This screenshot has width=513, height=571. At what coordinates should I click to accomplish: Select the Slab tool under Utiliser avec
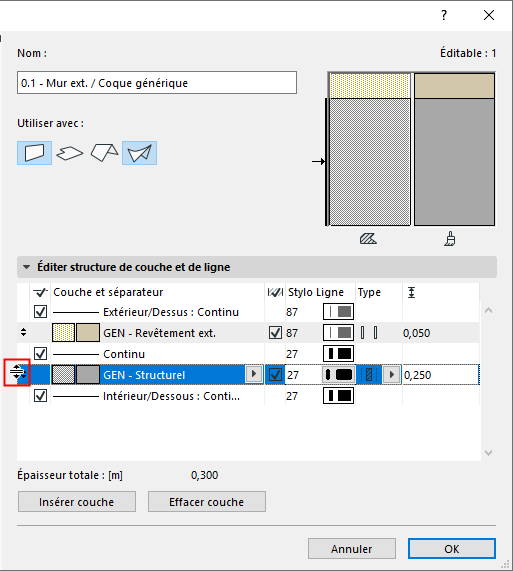coord(70,153)
